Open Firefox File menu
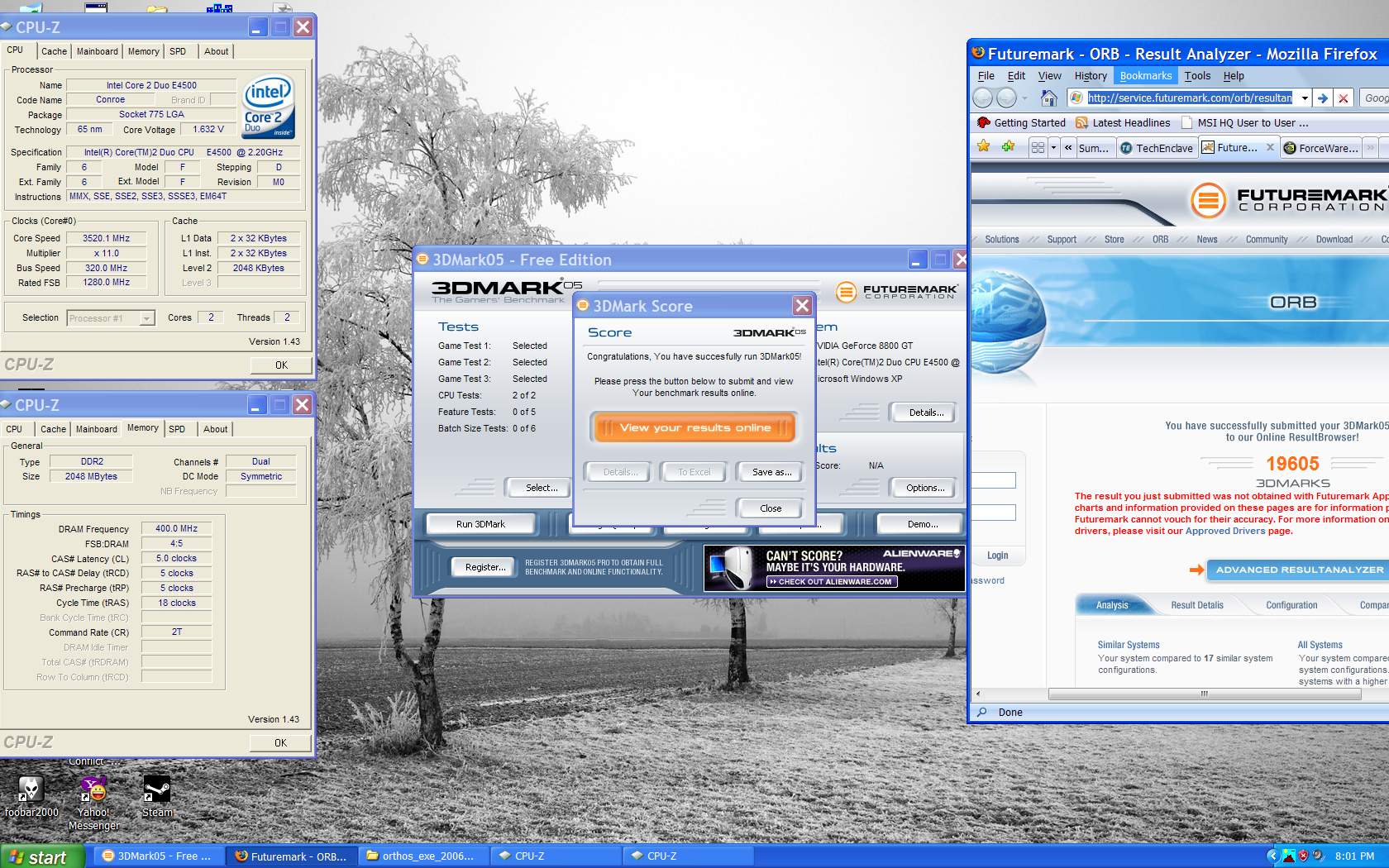 tap(986, 75)
